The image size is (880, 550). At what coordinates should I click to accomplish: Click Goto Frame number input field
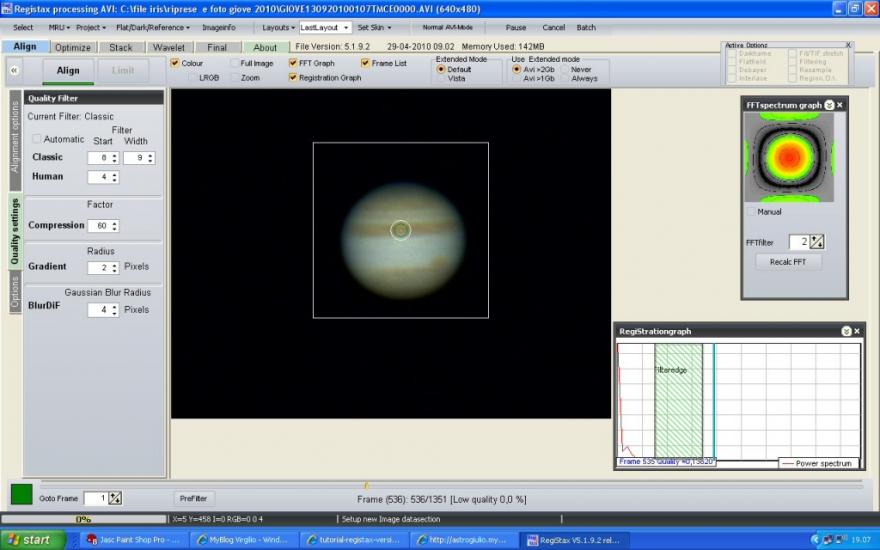point(95,498)
